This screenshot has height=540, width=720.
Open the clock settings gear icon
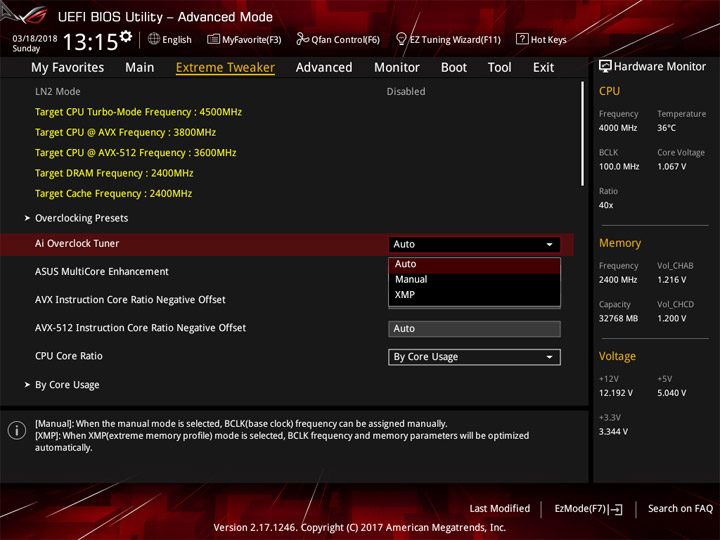pyautogui.click(x=126, y=36)
